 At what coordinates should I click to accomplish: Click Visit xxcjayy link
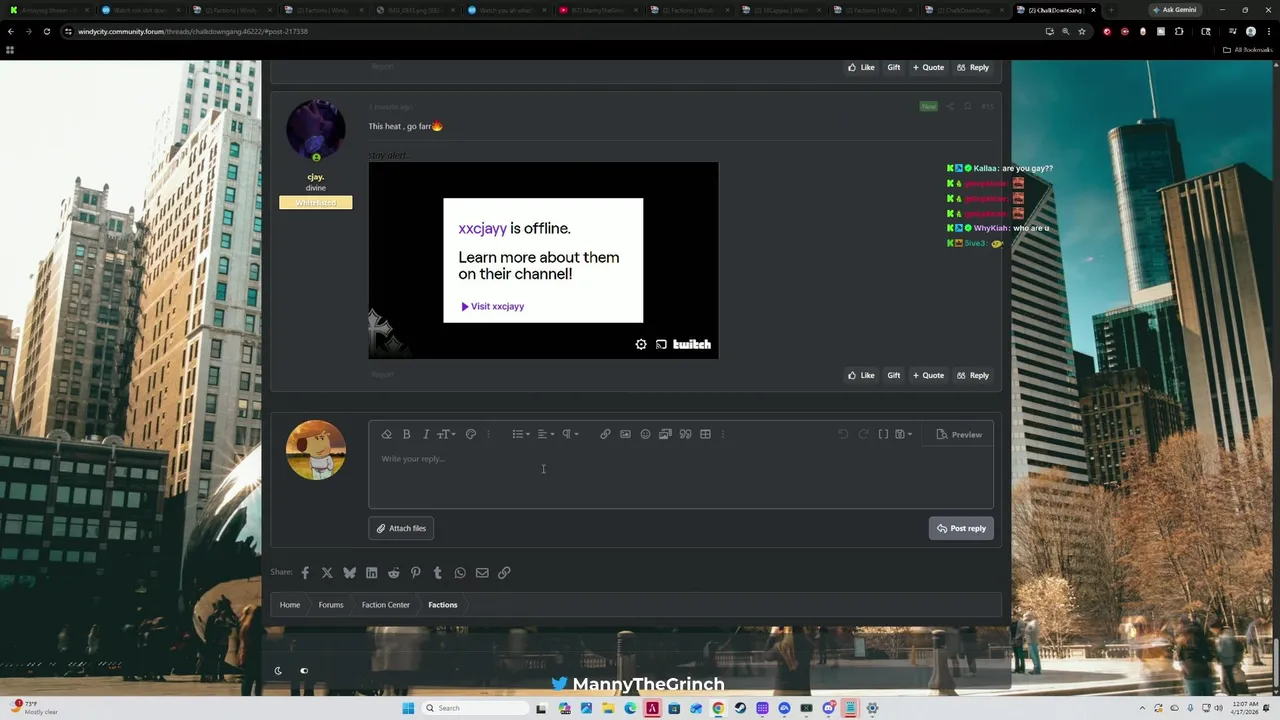(492, 306)
